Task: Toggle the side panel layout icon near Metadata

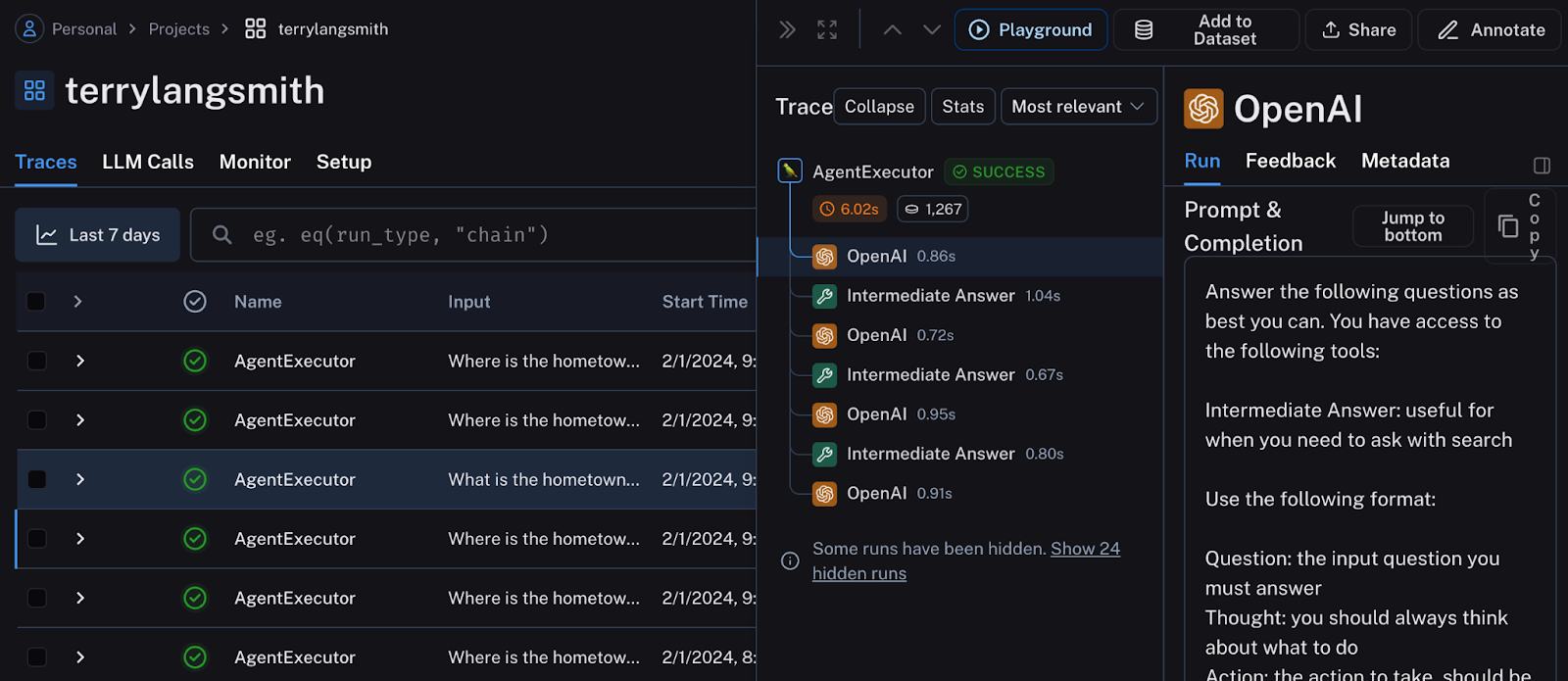Action: pos(1542,166)
